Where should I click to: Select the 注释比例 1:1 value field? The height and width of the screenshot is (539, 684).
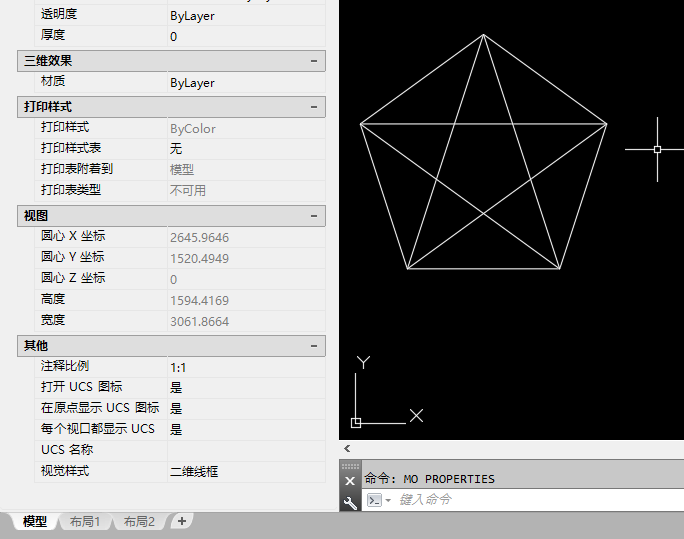click(246, 367)
